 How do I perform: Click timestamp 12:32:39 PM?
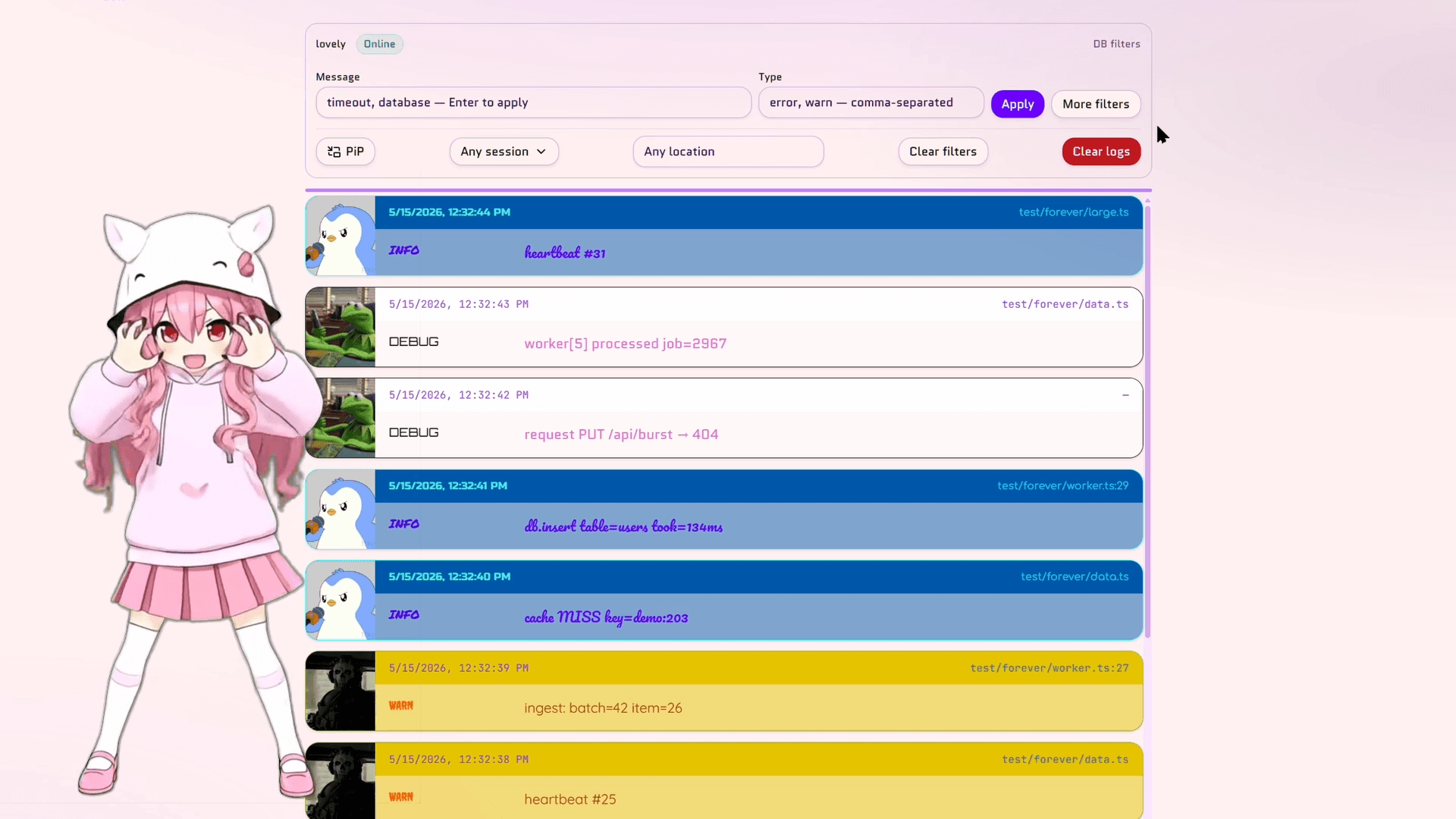pos(458,668)
